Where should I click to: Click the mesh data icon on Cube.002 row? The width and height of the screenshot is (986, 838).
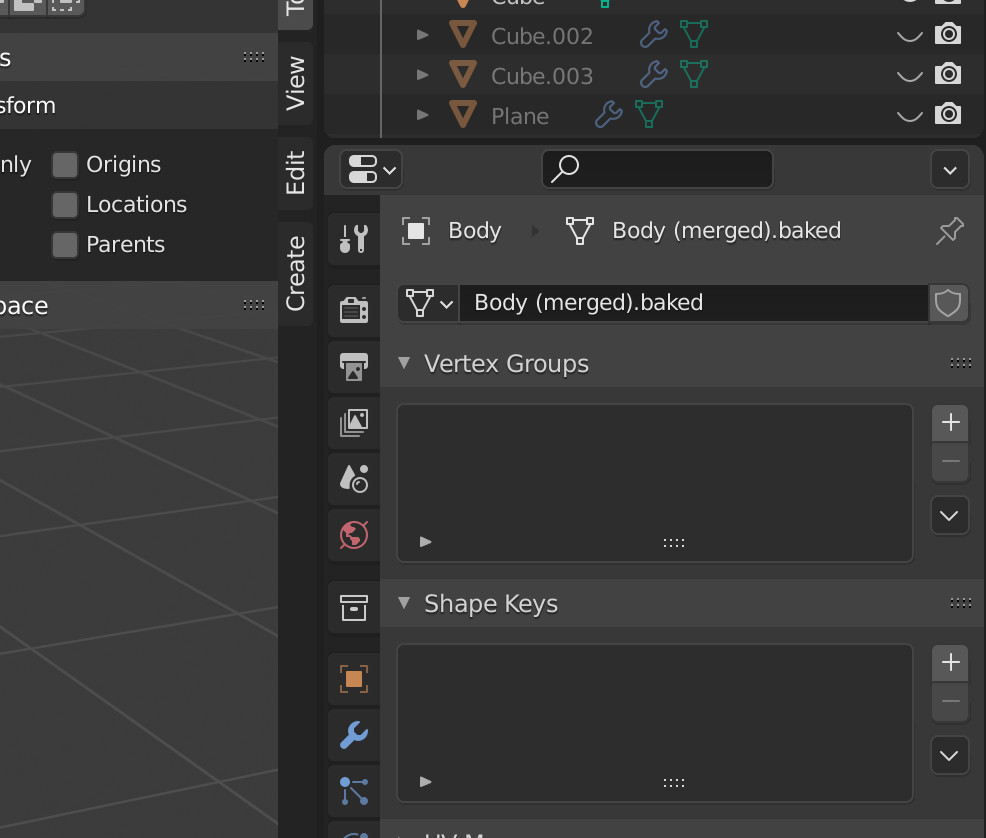[x=694, y=35]
